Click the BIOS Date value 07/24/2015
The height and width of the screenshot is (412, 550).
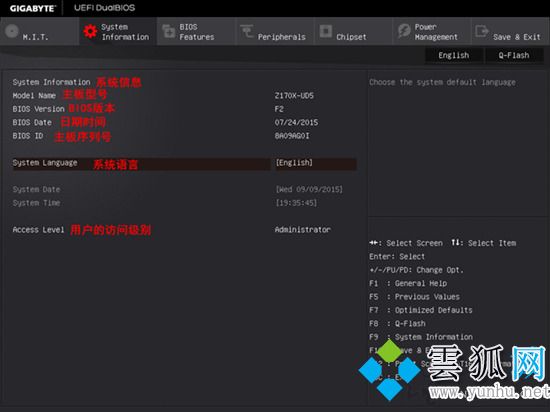point(296,122)
